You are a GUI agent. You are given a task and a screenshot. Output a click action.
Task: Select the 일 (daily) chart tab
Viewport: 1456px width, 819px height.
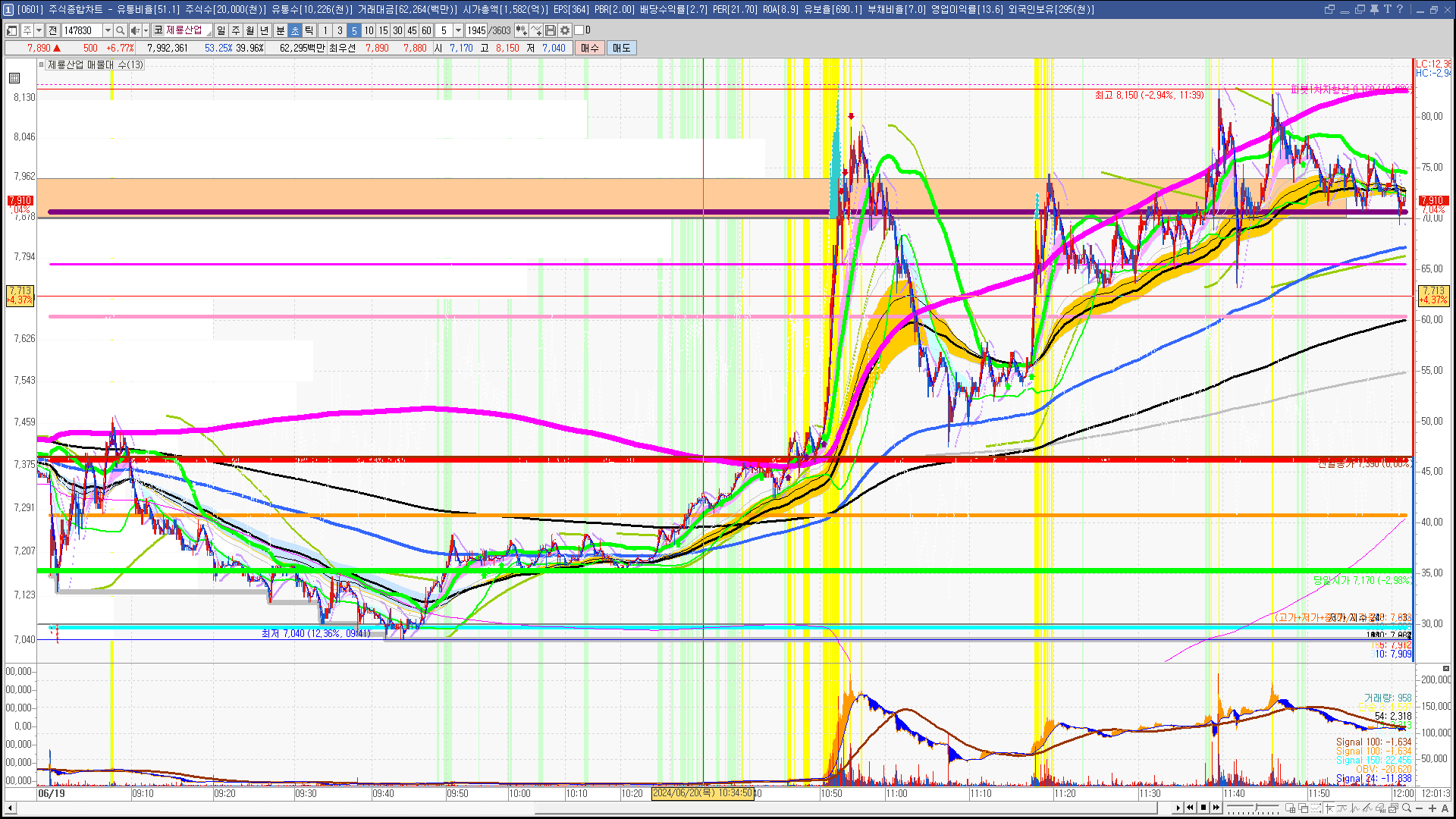coord(221,30)
